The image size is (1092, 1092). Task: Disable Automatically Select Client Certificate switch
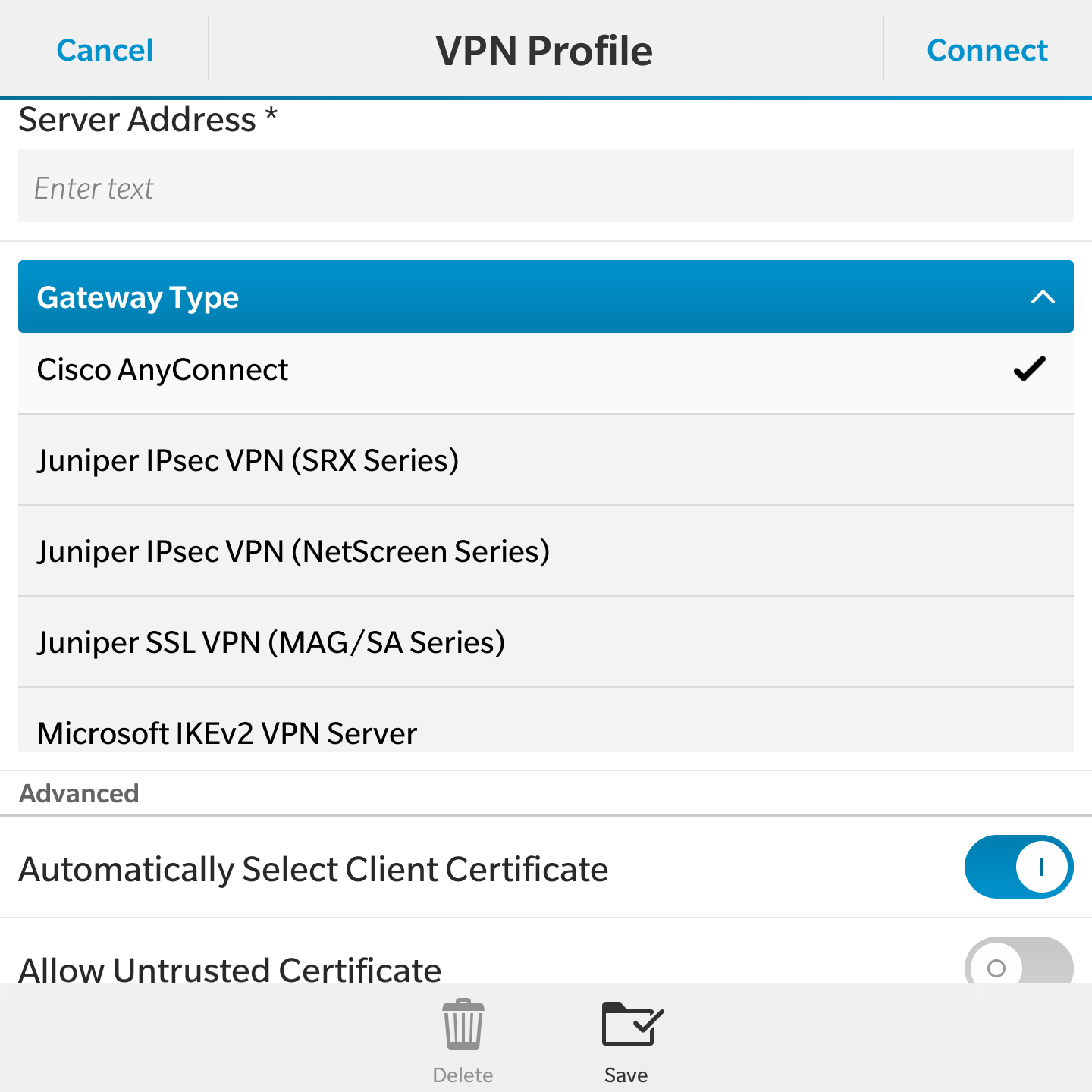(1018, 867)
